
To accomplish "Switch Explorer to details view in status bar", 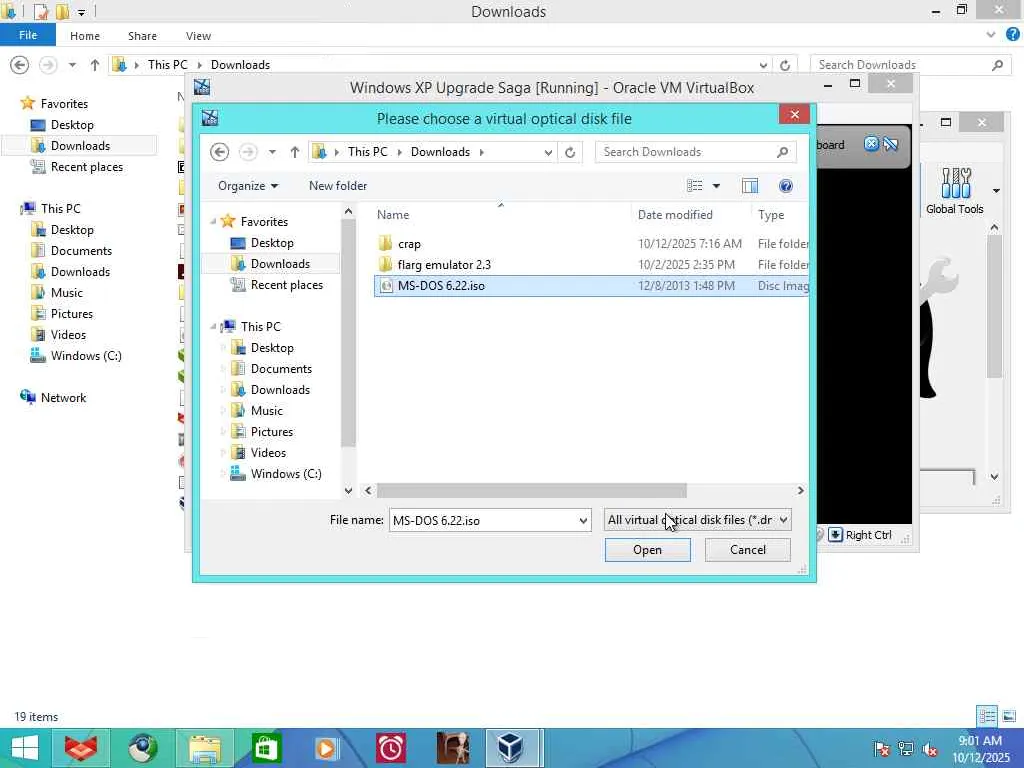I will (987, 716).
